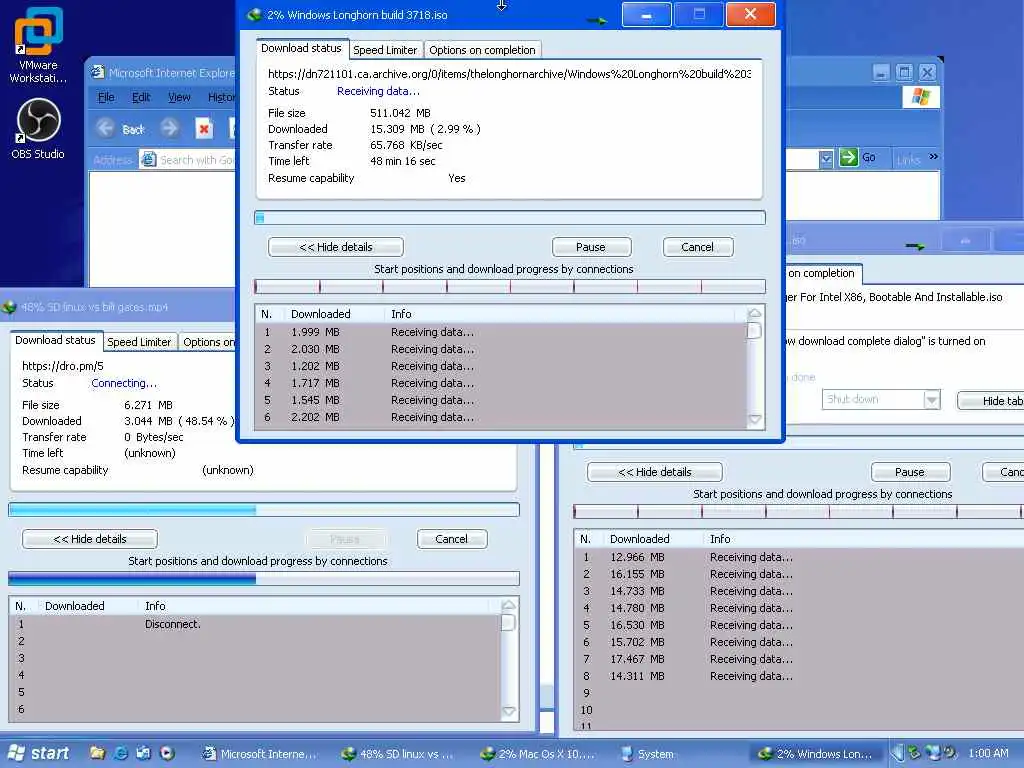Screen dimensions: 1024x768
Task: Click the Search with Google address field
Action: [186, 160]
